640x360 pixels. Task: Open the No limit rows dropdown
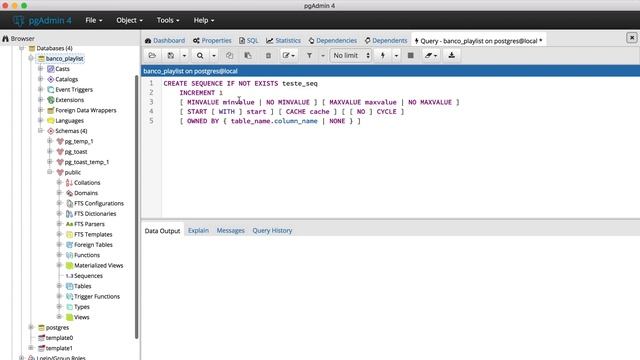coord(351,56)
